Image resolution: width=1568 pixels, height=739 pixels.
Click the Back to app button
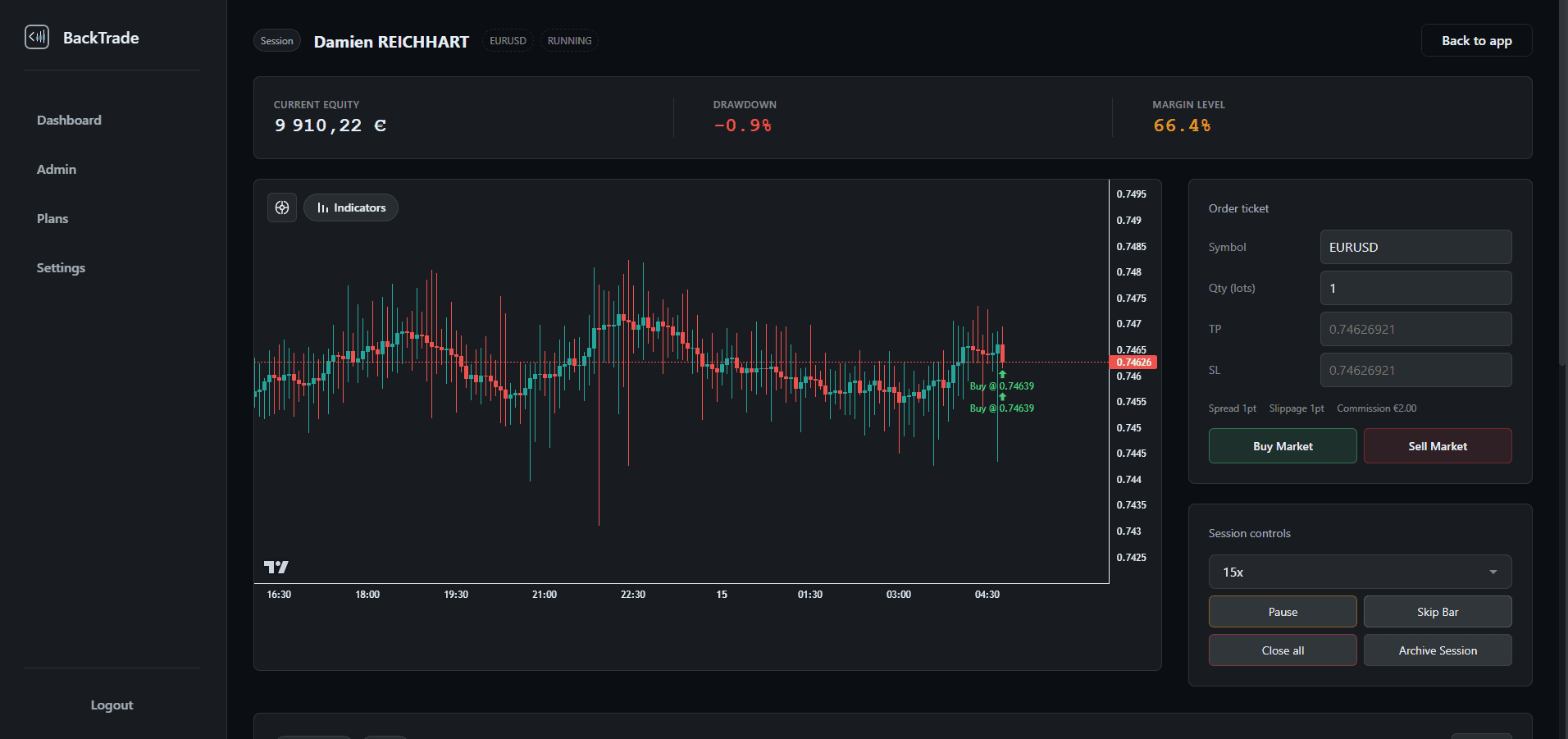[x=1476, y=40]
